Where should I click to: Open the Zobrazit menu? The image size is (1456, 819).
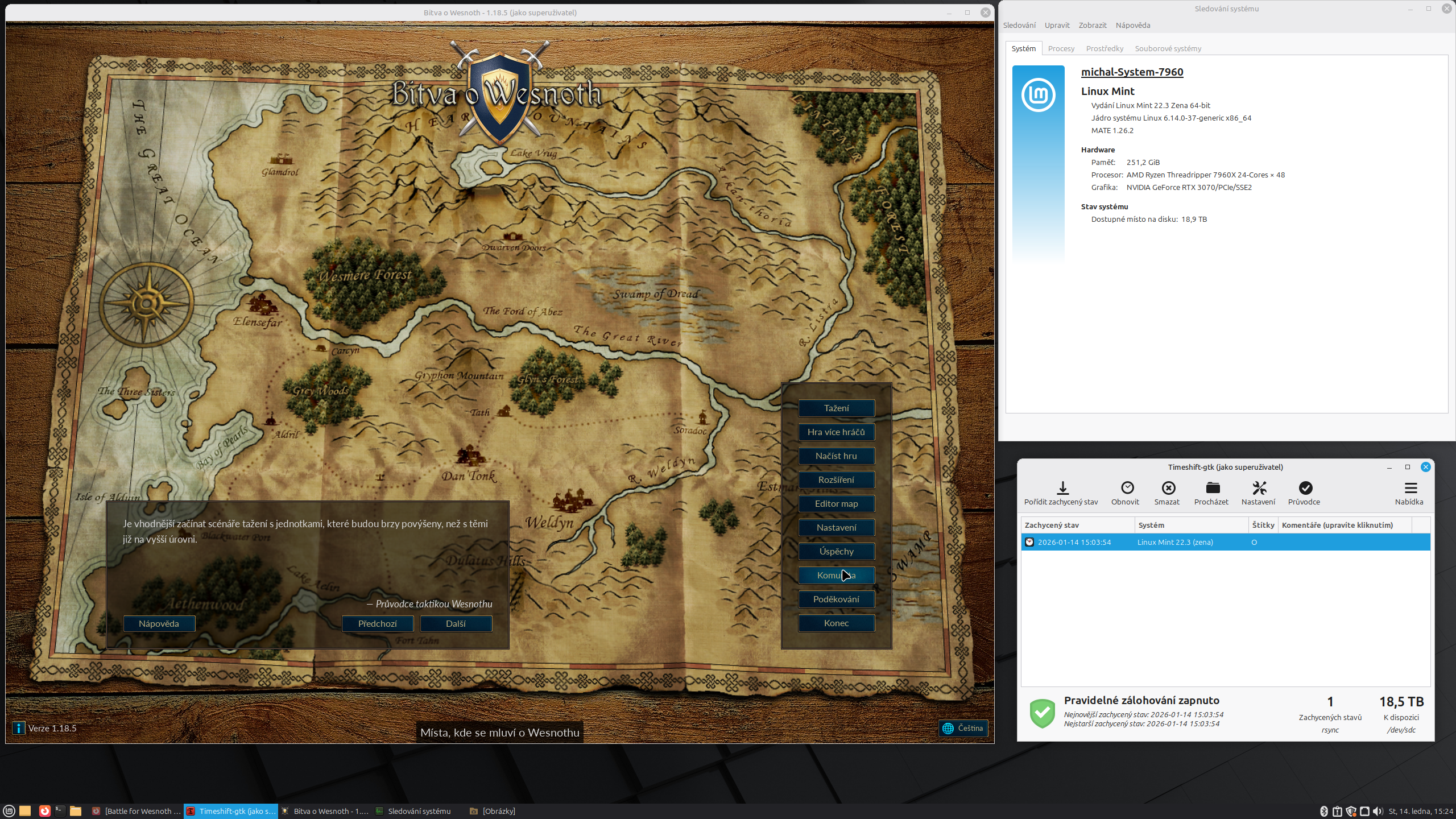[x=1092, y=25]
